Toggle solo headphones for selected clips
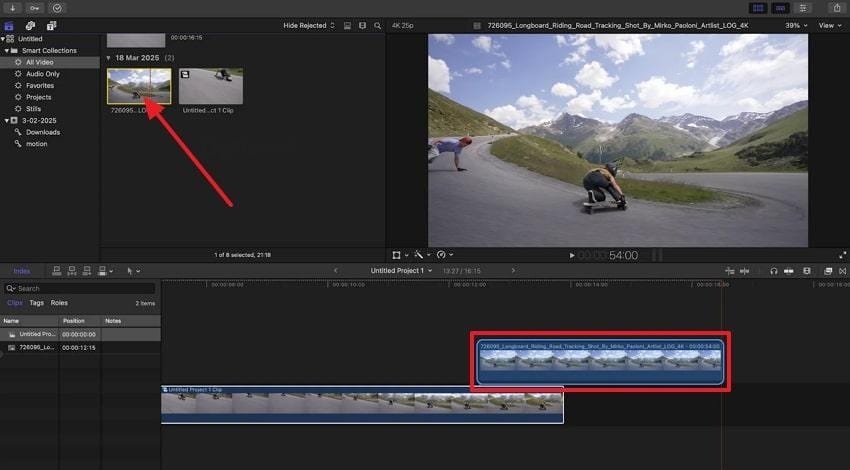Screen dimensions: 850x470 point(774,271)
